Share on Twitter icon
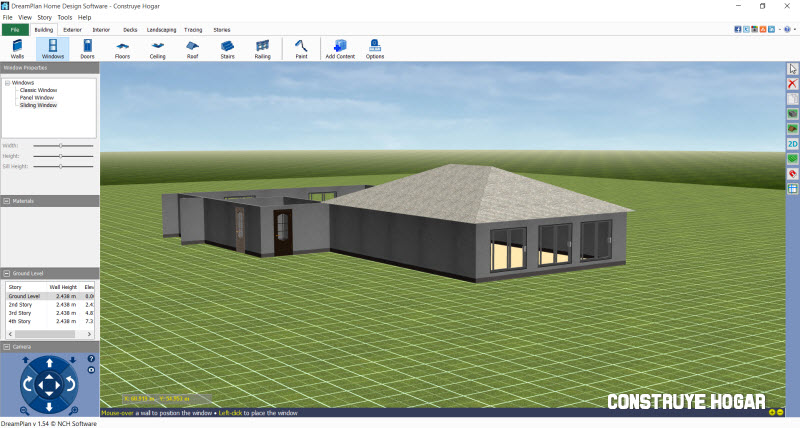 [746, 30]
